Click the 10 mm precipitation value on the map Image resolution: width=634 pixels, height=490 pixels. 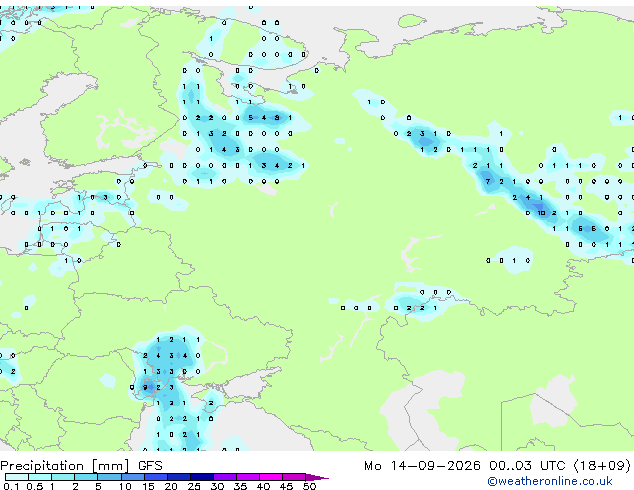pos(541,213)
